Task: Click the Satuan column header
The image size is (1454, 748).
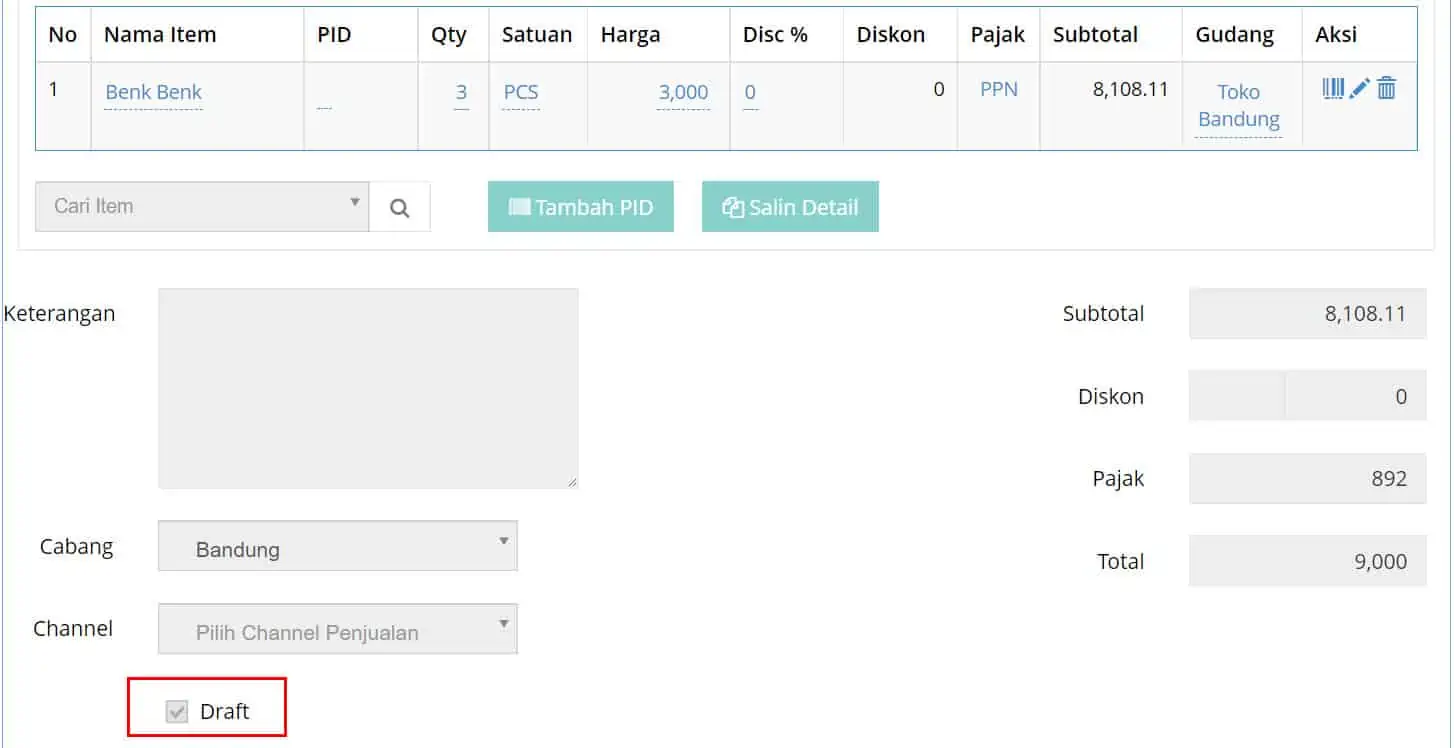Action: click(537, 34)
